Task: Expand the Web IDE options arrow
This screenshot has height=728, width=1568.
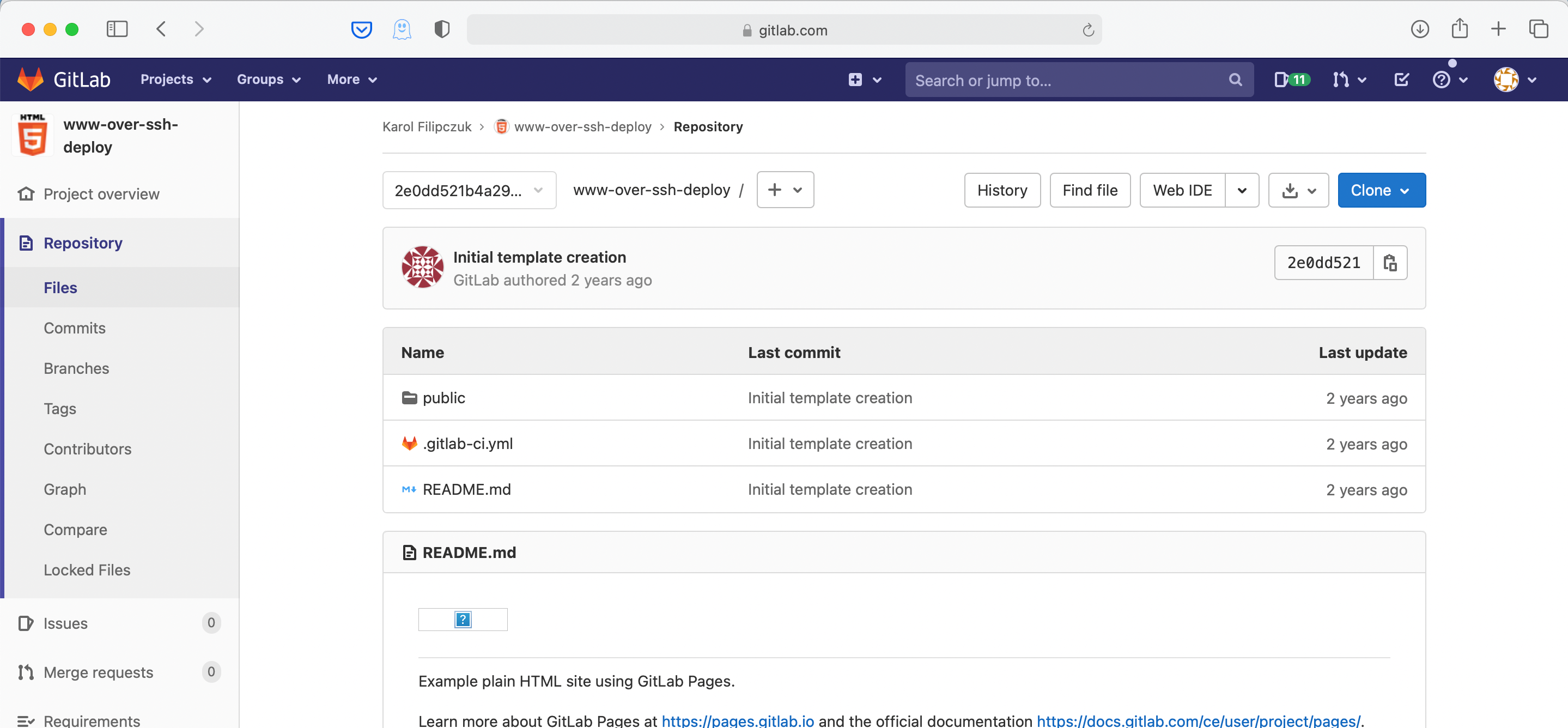Action: [x=1242, y=191]
